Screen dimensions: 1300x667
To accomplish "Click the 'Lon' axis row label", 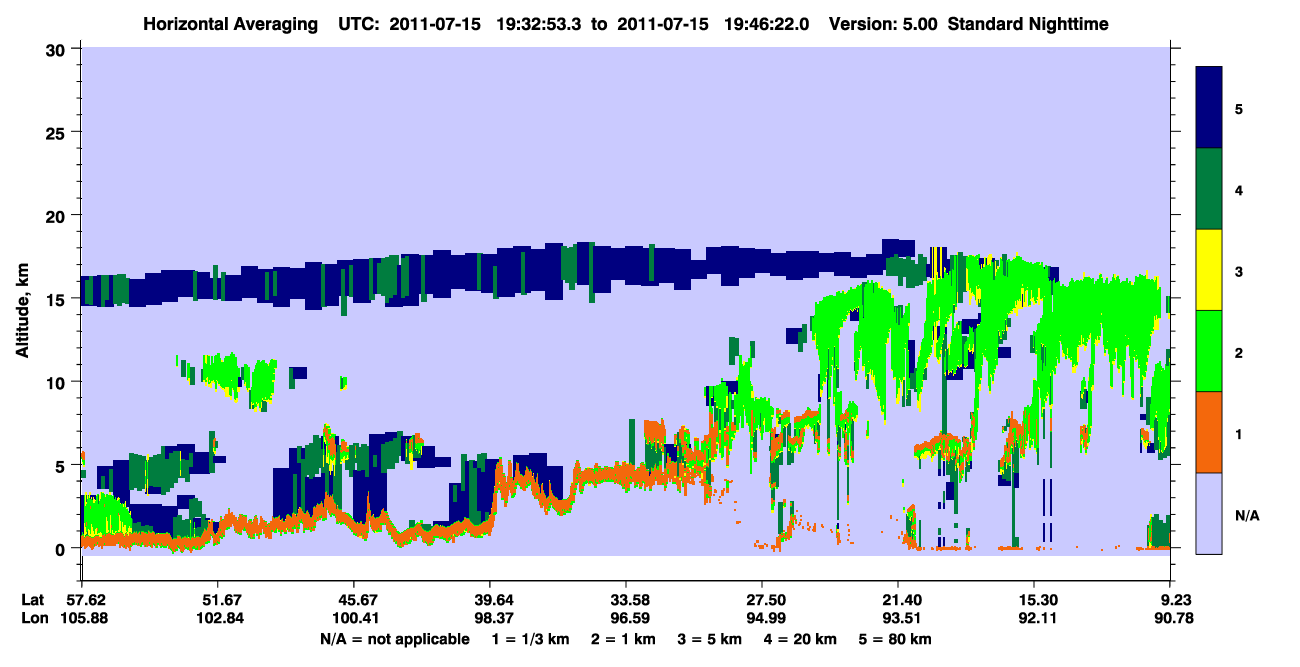I will (x=34, y=619).
